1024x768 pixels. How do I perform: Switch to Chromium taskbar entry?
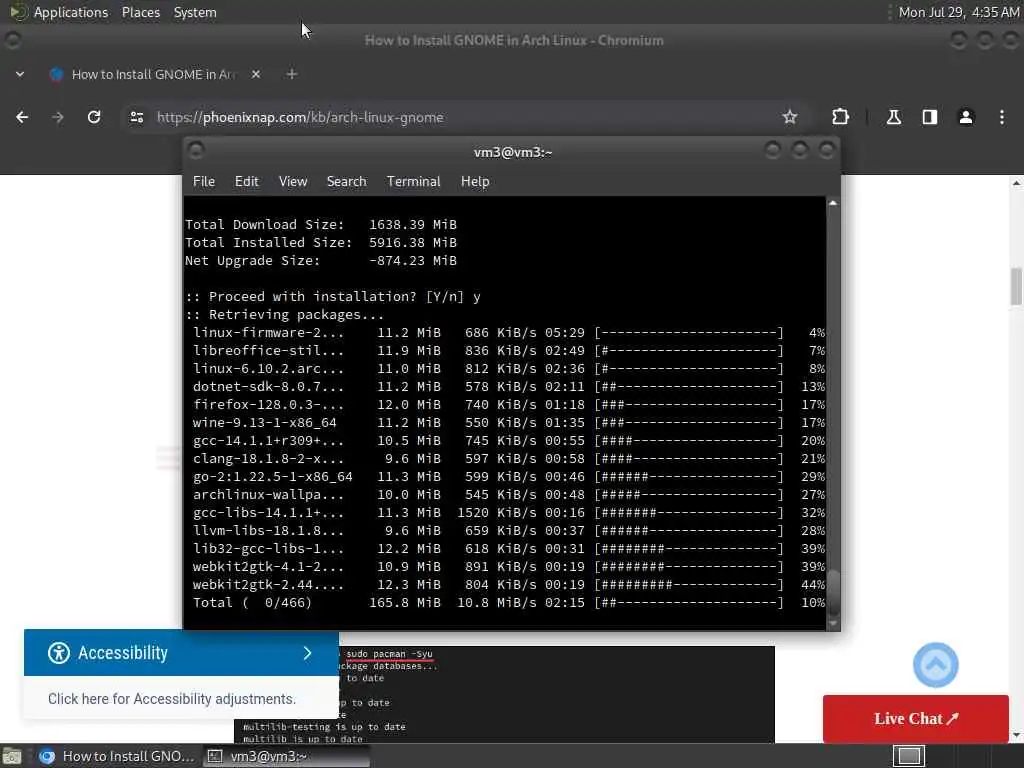[x=116, y=756]
